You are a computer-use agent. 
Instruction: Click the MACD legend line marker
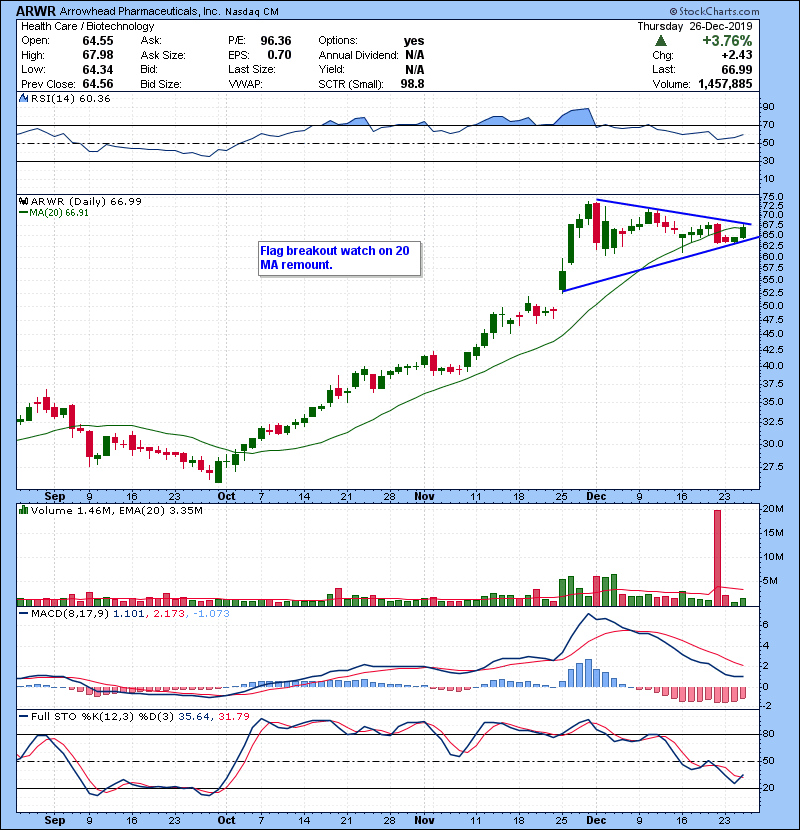point(23,613)
